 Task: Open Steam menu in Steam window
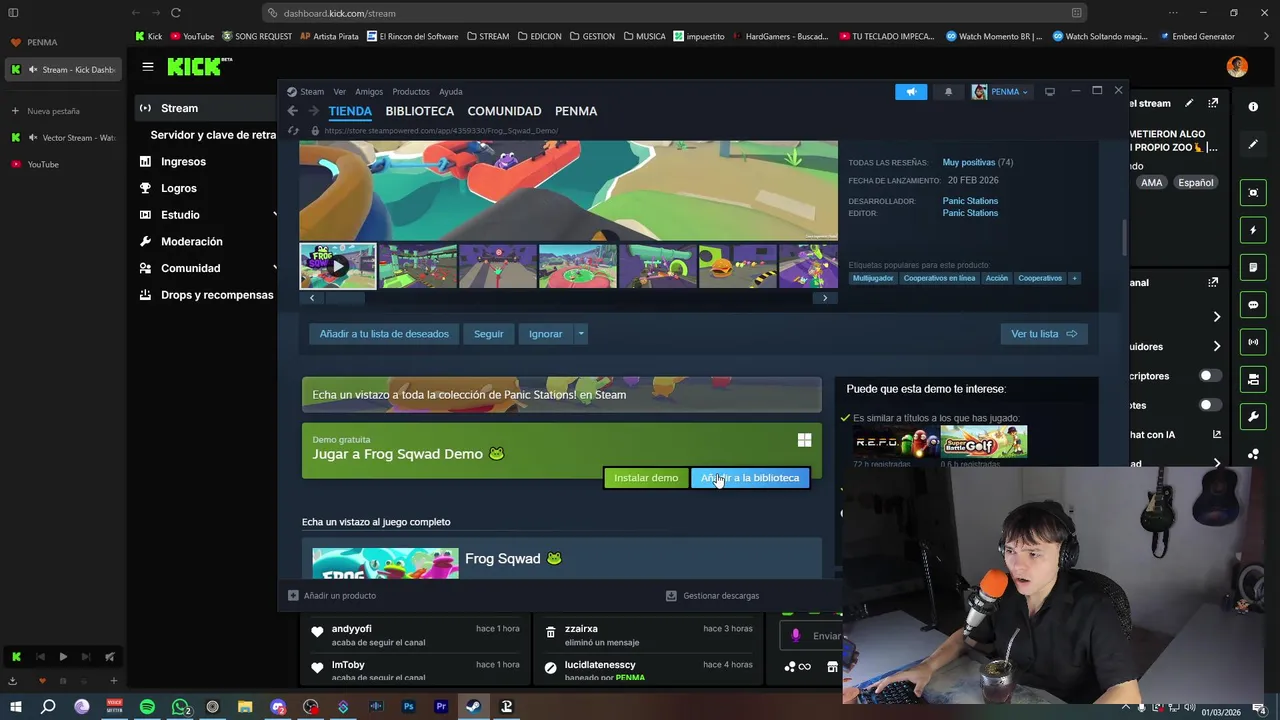pyautogui.click(x=312, y=92)
